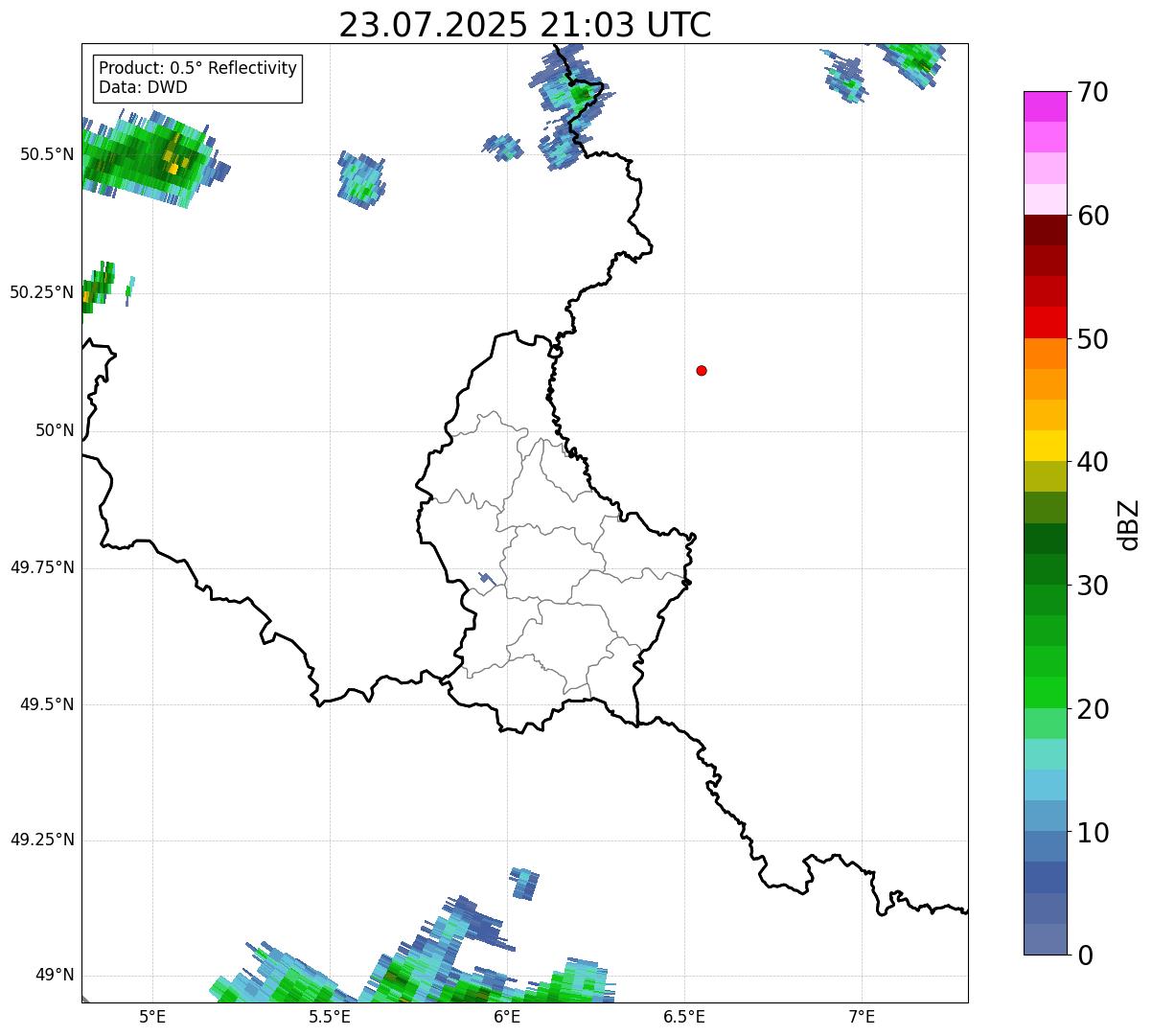Click the 6°E longitude label
The width and height of the screenshot is (1152, 1036).
(507, 1017)
